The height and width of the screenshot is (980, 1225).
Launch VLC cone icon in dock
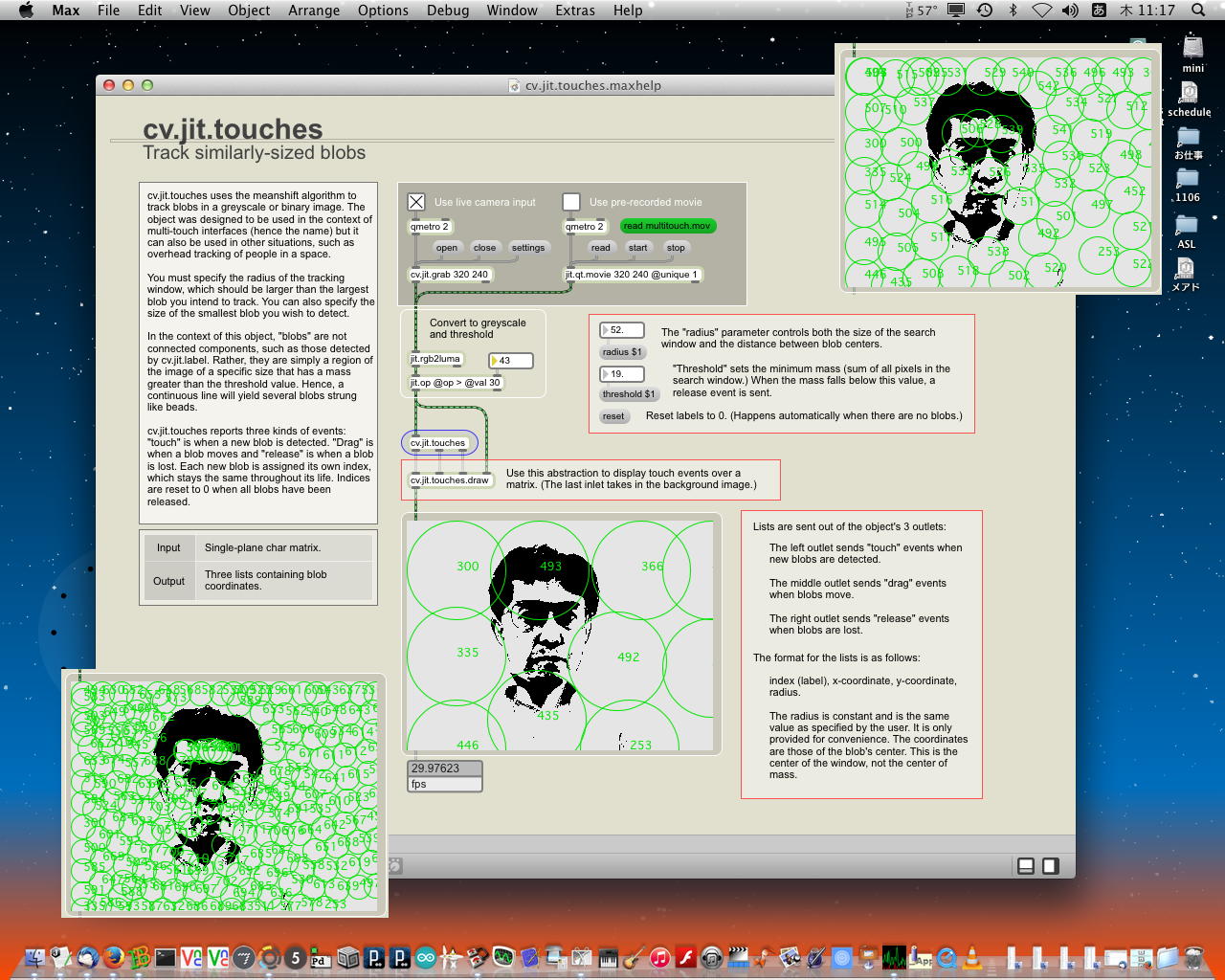click(971, 956)
